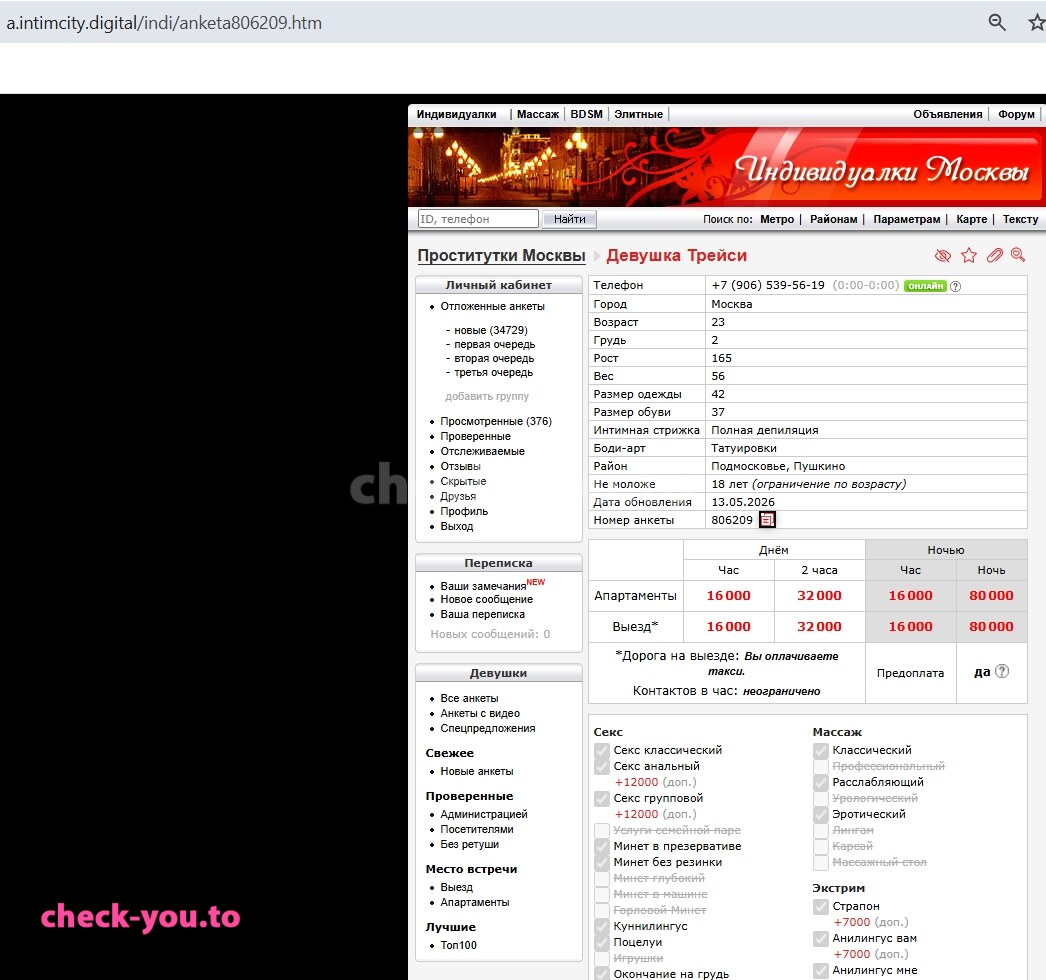1046x980 pixels.
Task: Click the paperclip icon beside the title
Action: (x=994, y=255)
